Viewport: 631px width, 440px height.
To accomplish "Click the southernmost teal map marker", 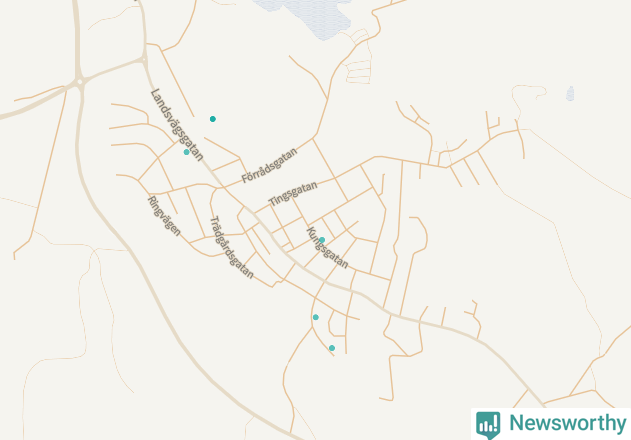I will click(x=332, y=348).
